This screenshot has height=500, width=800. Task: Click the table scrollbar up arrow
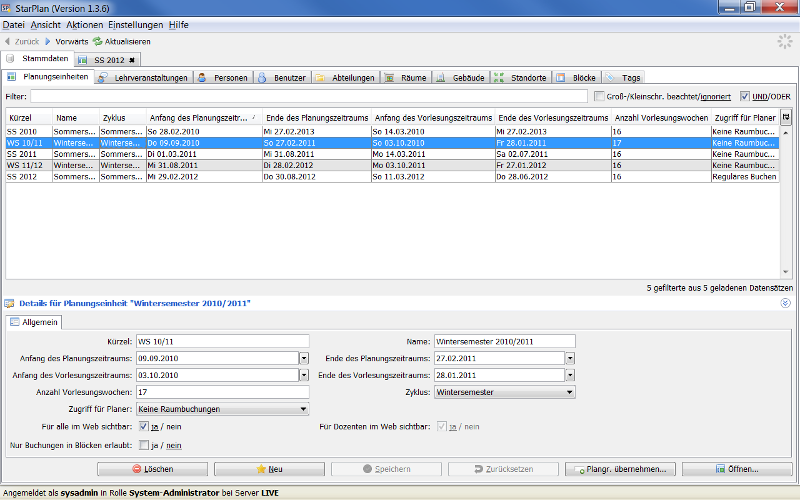786,132
